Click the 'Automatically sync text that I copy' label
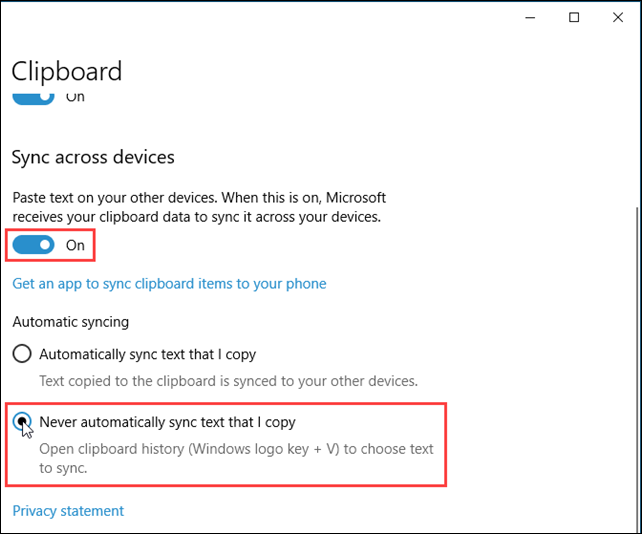 click(147, 354)
